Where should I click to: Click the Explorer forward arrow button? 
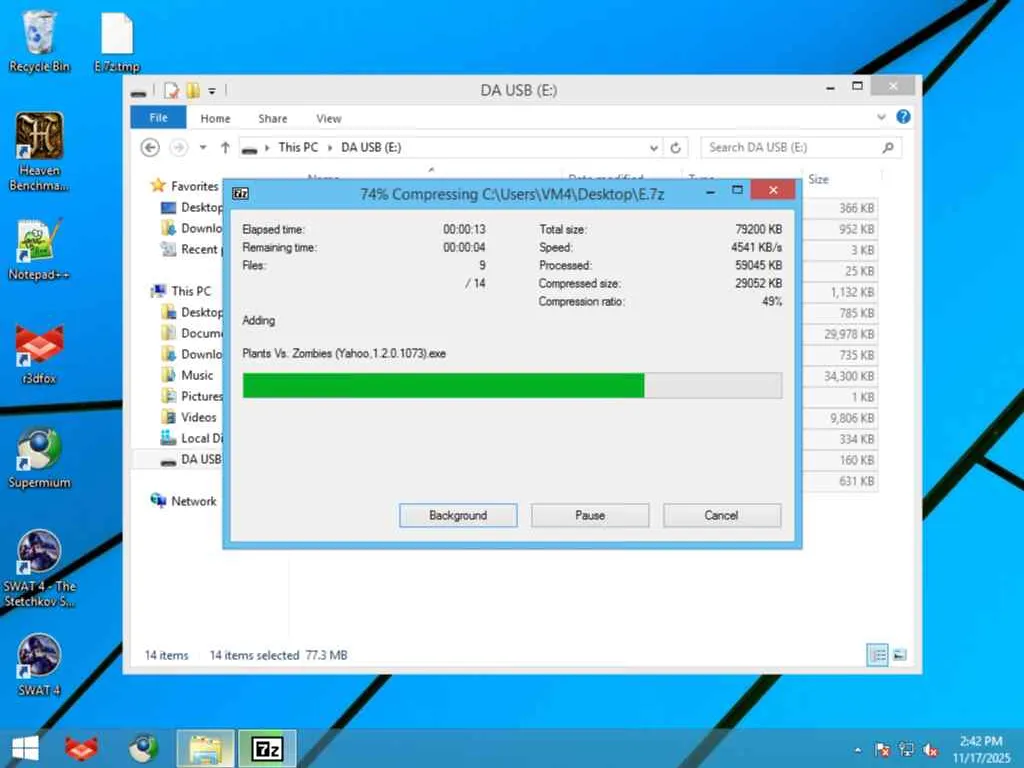pos(178,148)
